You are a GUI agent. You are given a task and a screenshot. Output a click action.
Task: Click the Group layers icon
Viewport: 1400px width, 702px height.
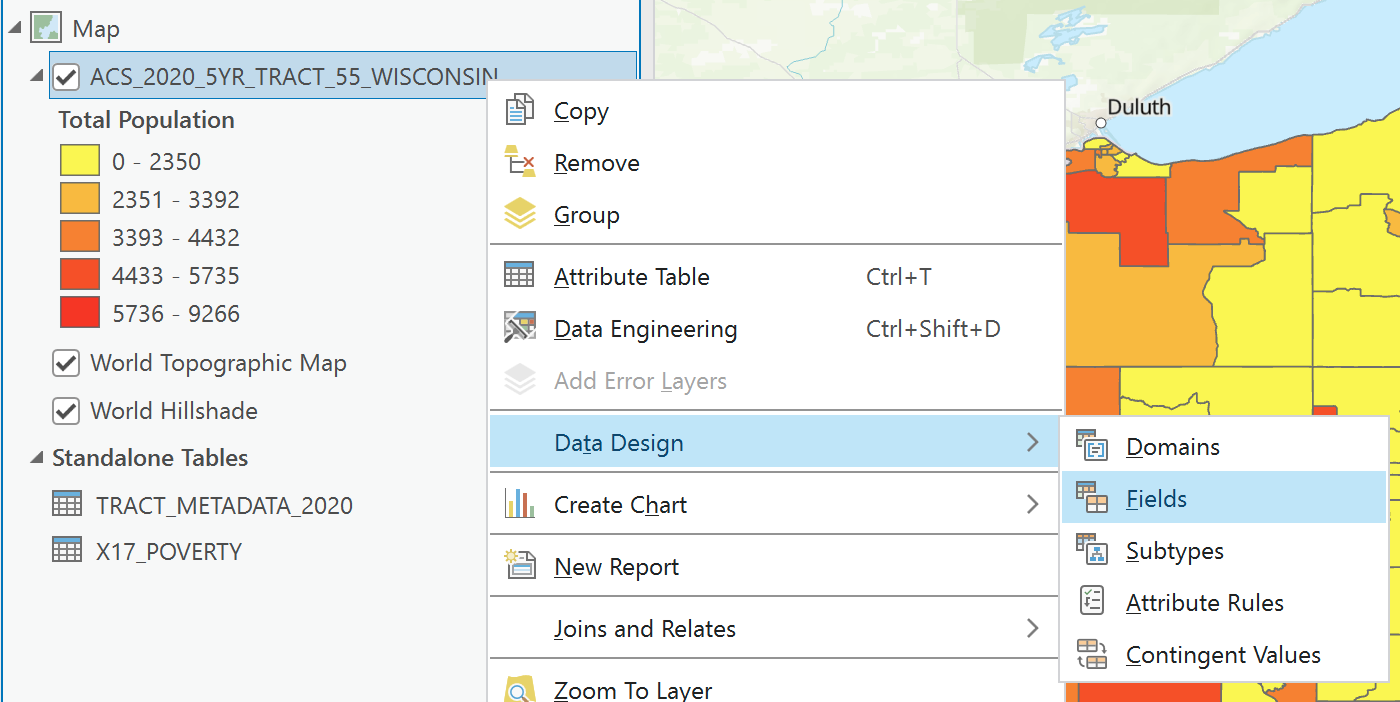pyautogui.click(x=520, y=214)
